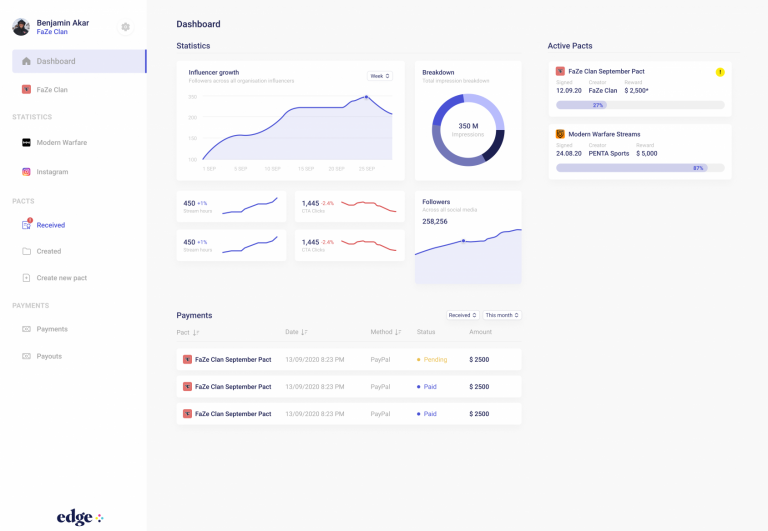Click yellow warning icon on FaZe Clan September Pact
The image size is (768, 531).
(720, 72)
